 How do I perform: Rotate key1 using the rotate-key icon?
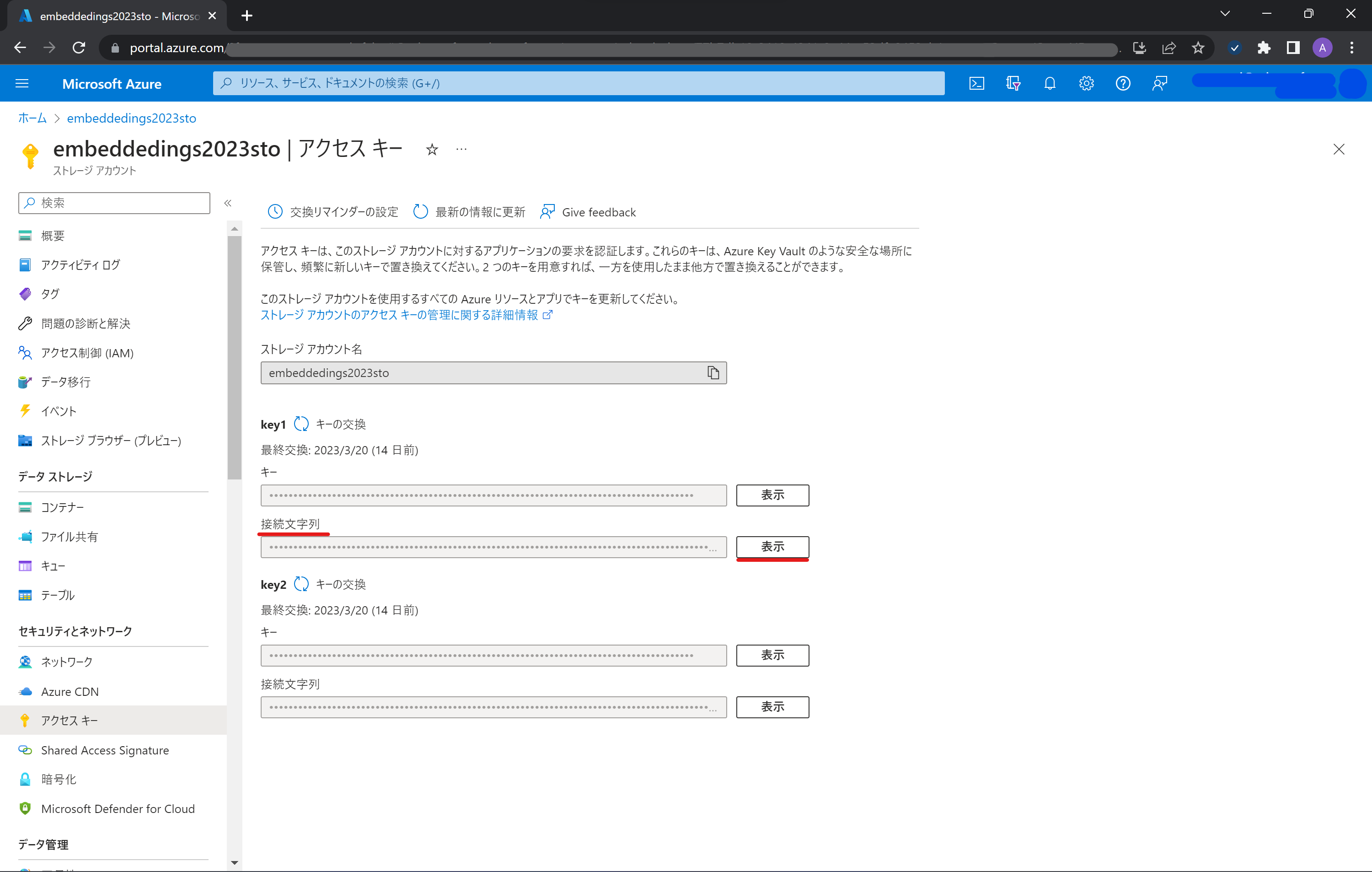pos(301,424)
